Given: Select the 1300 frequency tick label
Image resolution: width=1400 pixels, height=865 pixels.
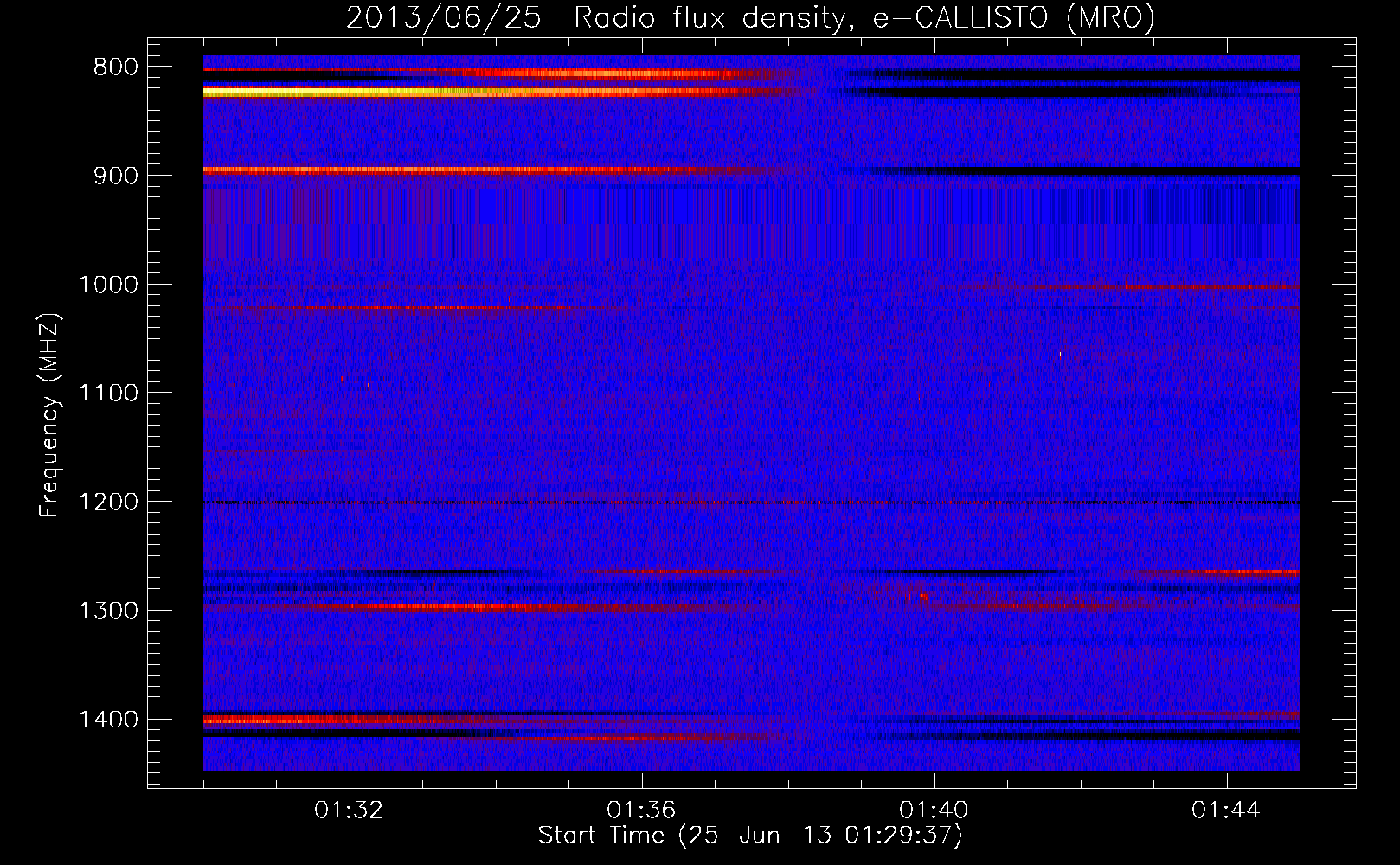Looking at the screenshot, I should click(x=109, y=612).
